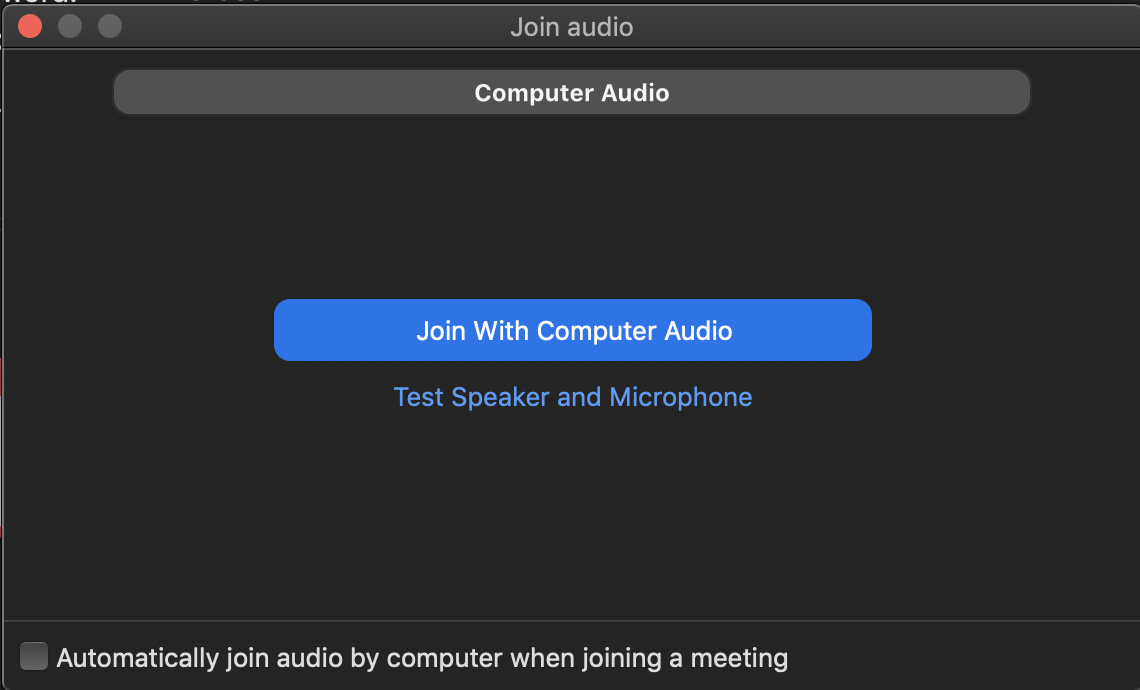
Task: Click the middle grey title bar button
Action: tap(70, 26)
